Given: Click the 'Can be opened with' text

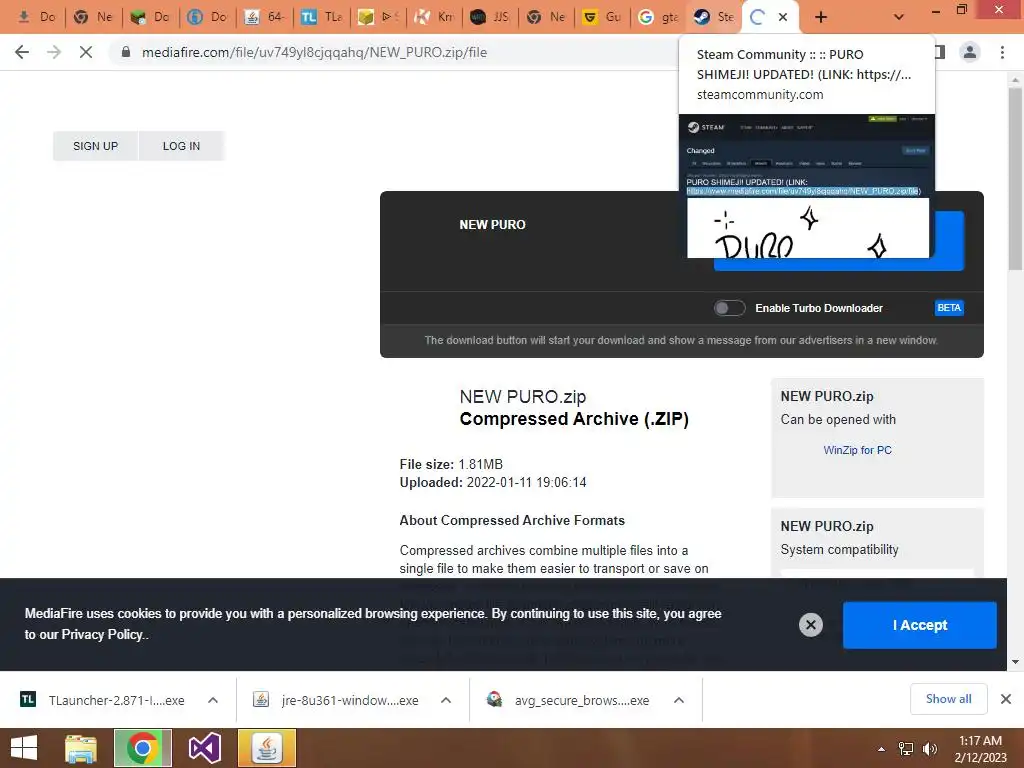Looking at the screenshot, I should 838,419.
